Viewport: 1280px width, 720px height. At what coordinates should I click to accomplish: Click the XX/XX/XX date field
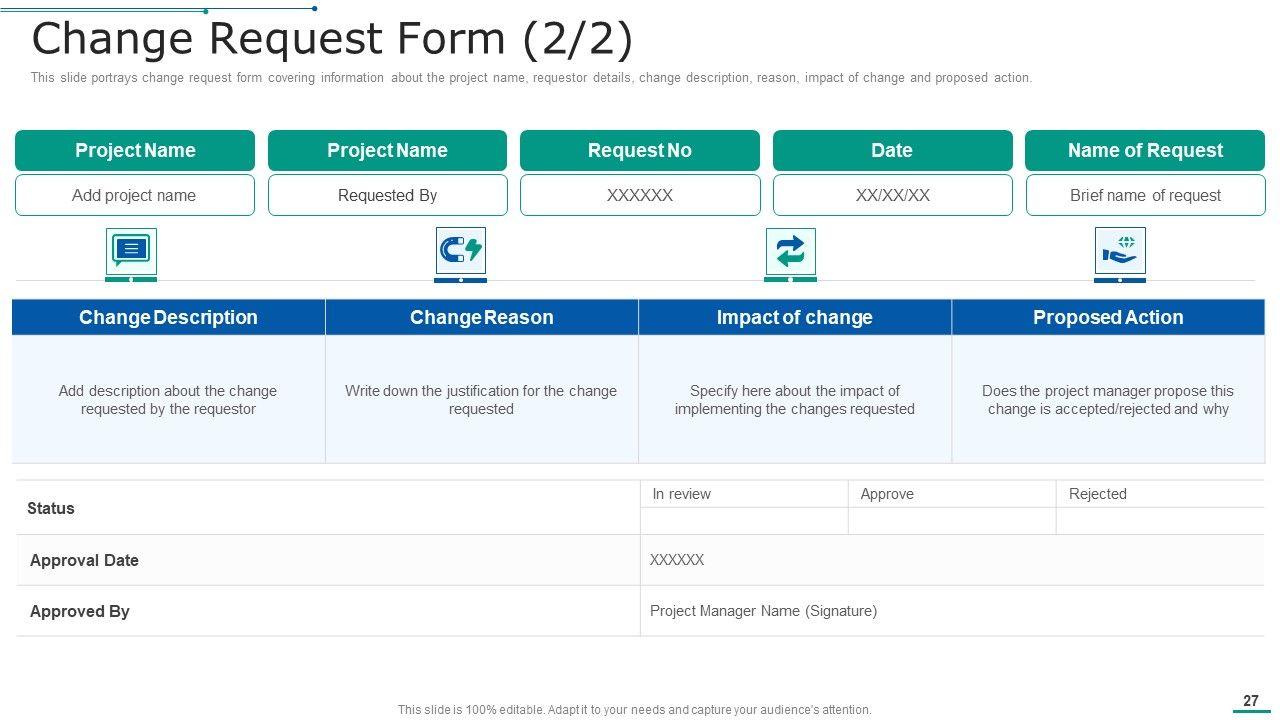tap(892, 196)
